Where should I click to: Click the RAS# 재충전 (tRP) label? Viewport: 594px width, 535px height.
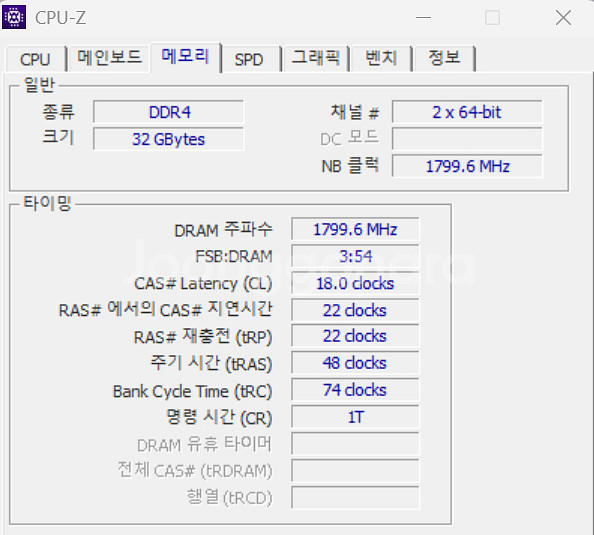[203, 336]
